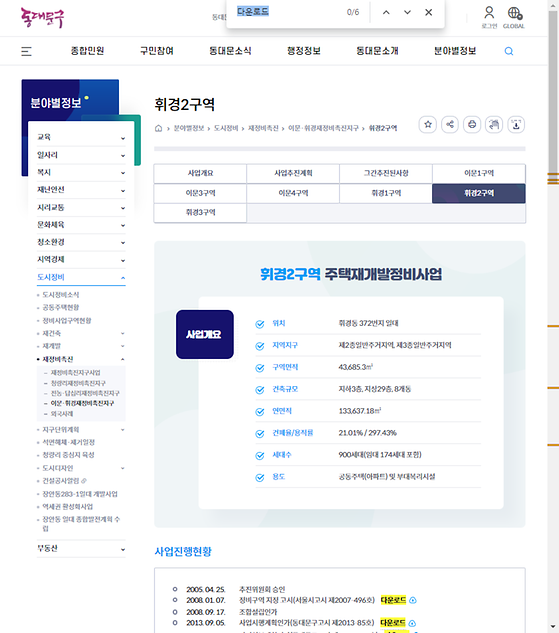Image resolution: width=559 pixels, height=633 pixels.
Task: Open the hamburger full menu icon
Action: [26, 51]
